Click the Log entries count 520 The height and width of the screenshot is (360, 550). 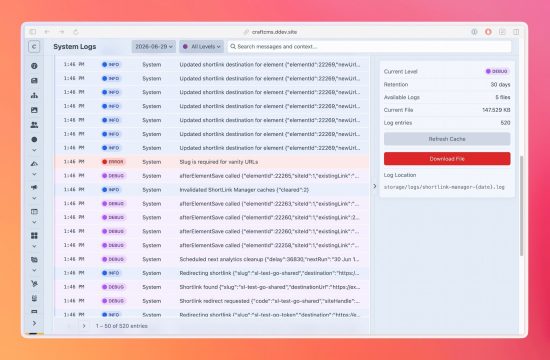(x=505, y=123)
